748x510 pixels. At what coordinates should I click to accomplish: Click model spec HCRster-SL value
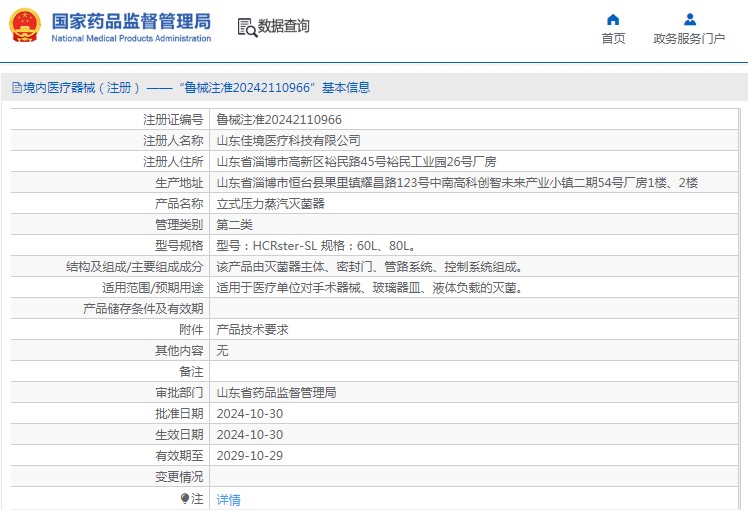[x=316, y=245]
